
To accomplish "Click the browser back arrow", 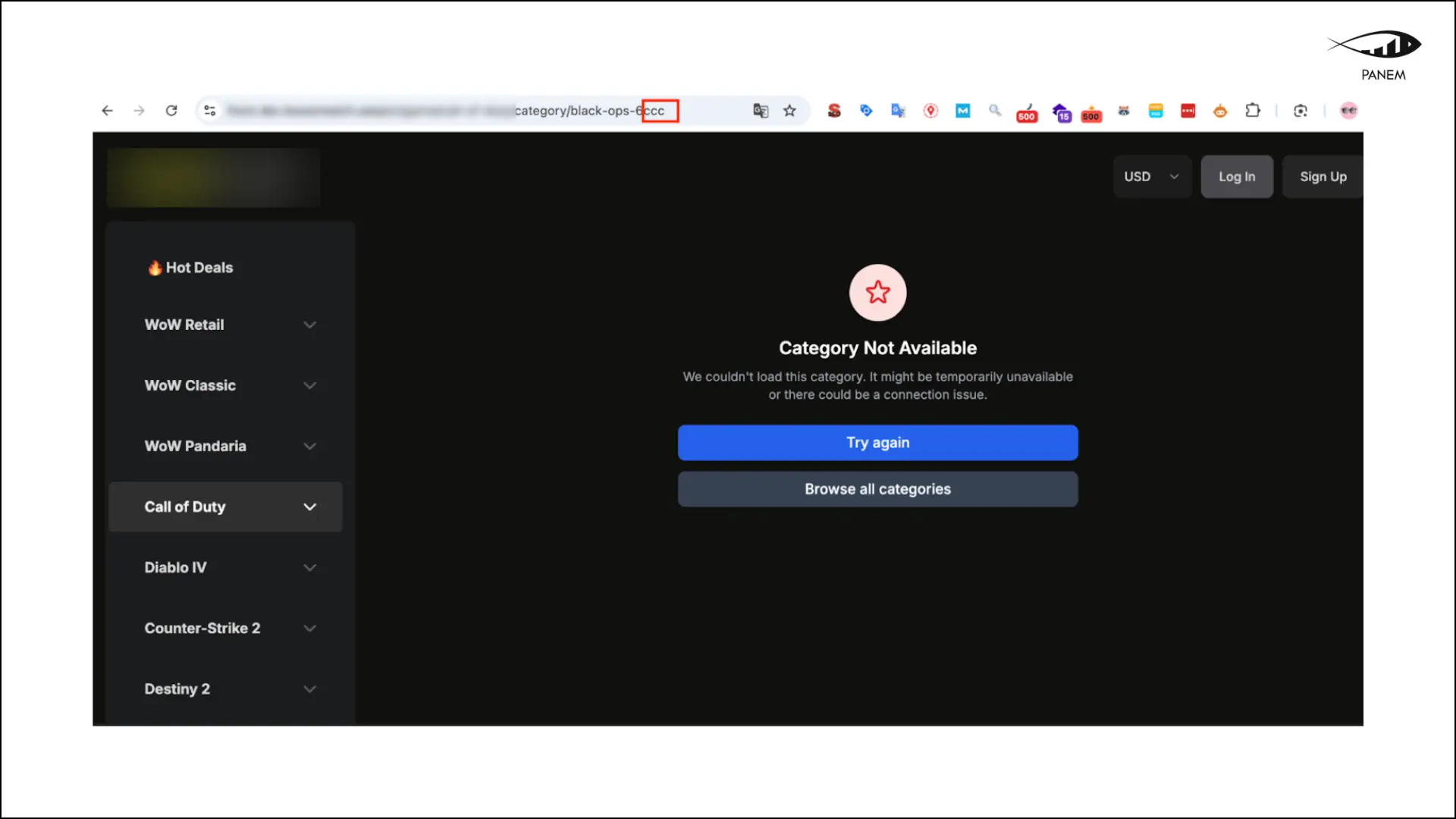I will (107, 111).
